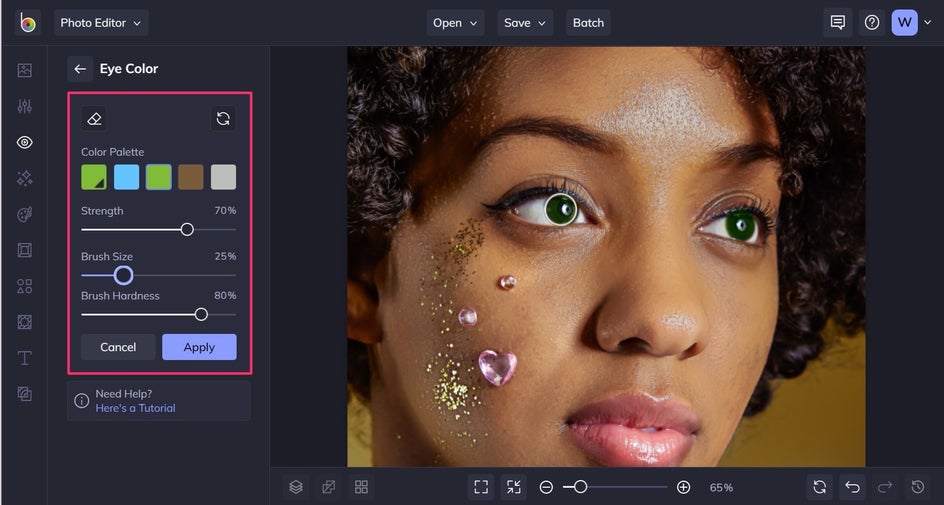The height and width of the screenshot is (505, 944).
Task: Click the 65% zoom value
Action: tap(721, 488)
